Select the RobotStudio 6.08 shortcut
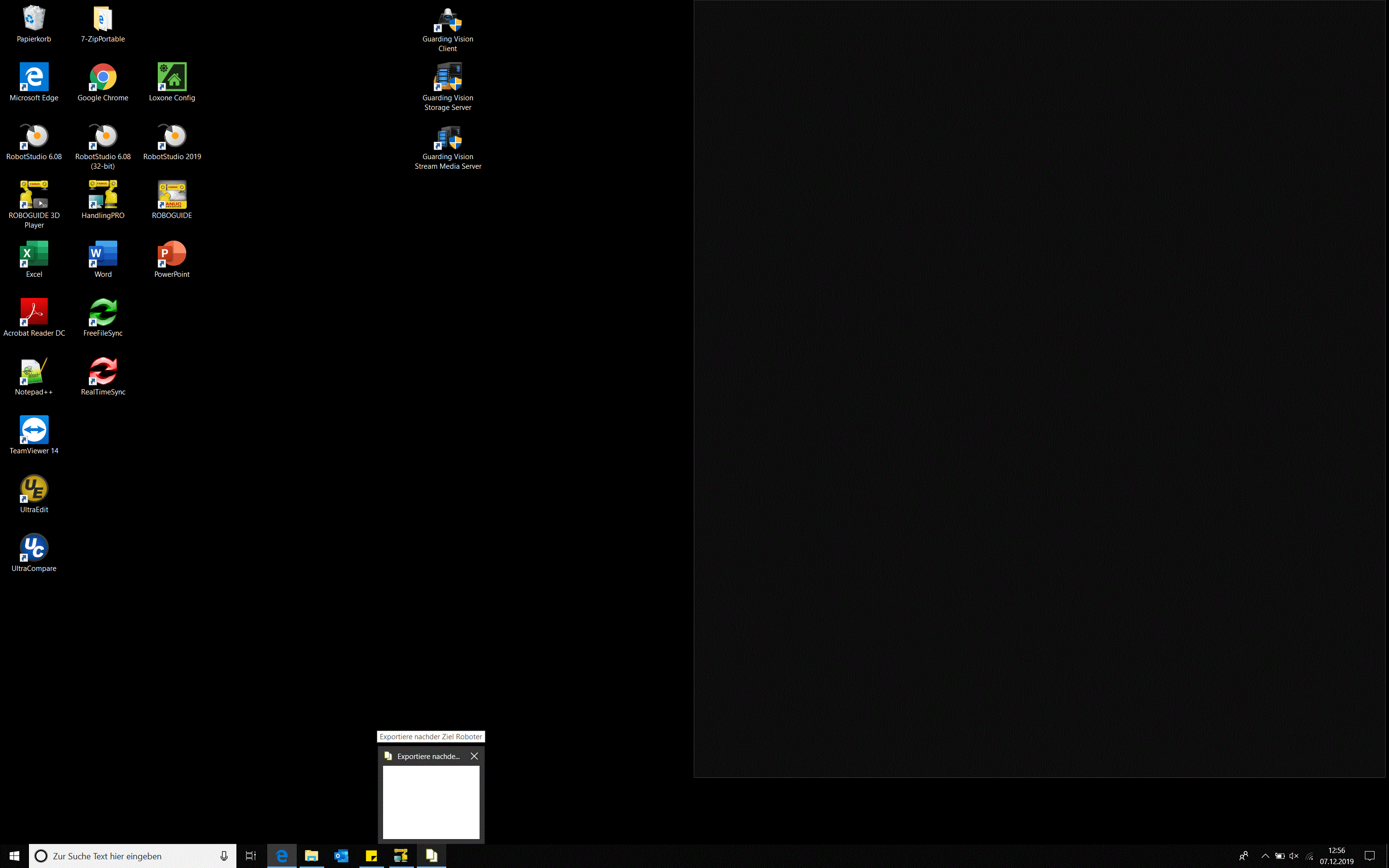This screenshot has width=1389, height=868. tap(34, 142)
